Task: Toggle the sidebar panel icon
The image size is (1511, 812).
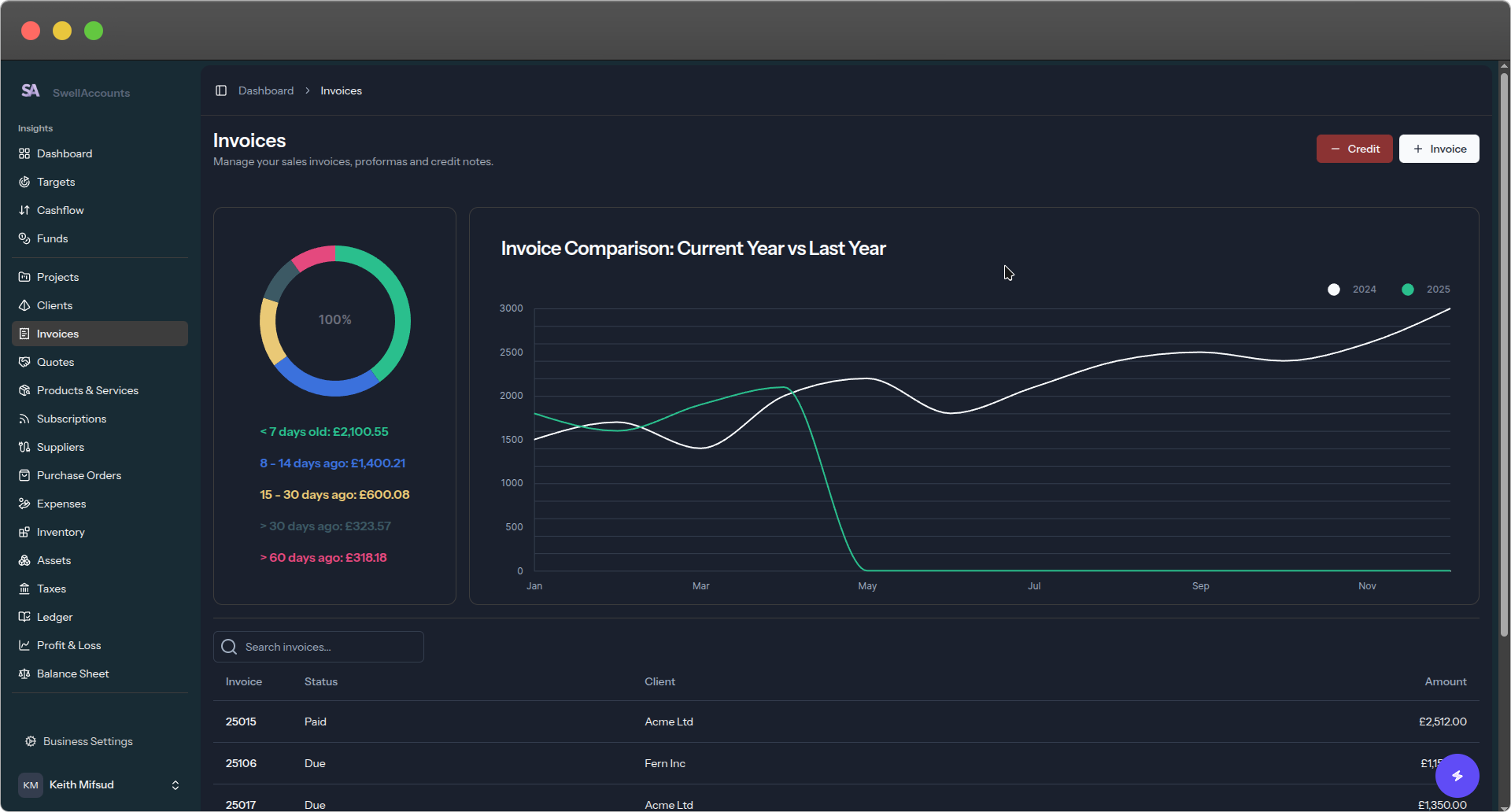Action: coord(221,90)
